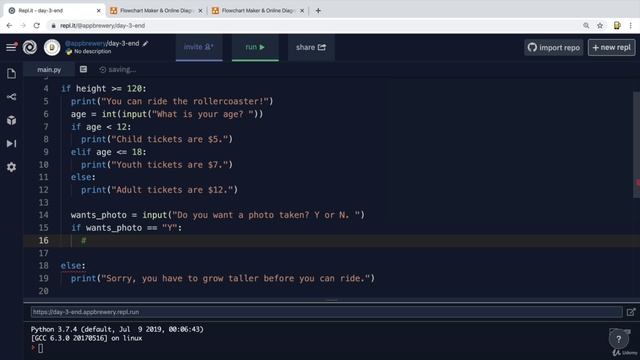Click the 'if age < 12:' line
The height and width of the screenshot is (360, 640).
(x=101, y=127)
